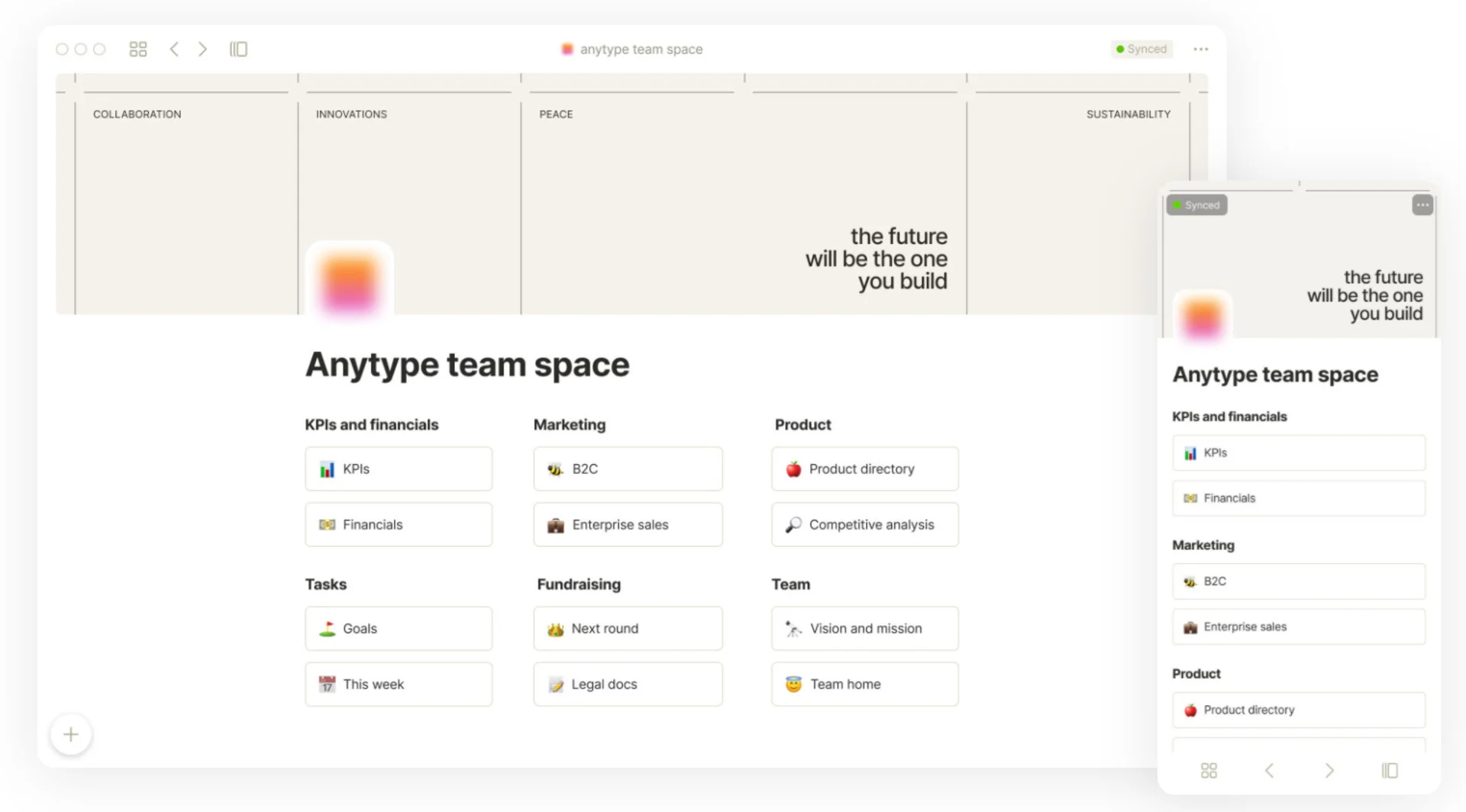
Task: Open the KPIs page card
Action: [x=398, y=469]
